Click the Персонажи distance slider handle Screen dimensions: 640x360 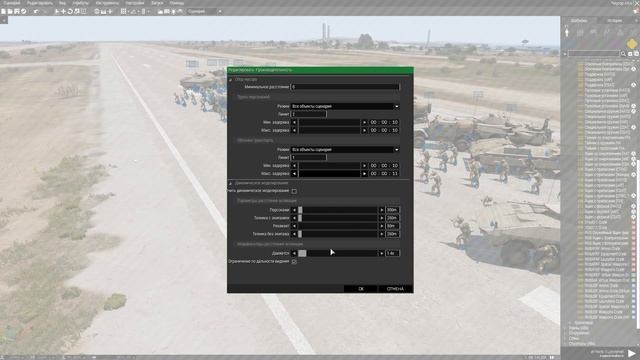(300, 210)
